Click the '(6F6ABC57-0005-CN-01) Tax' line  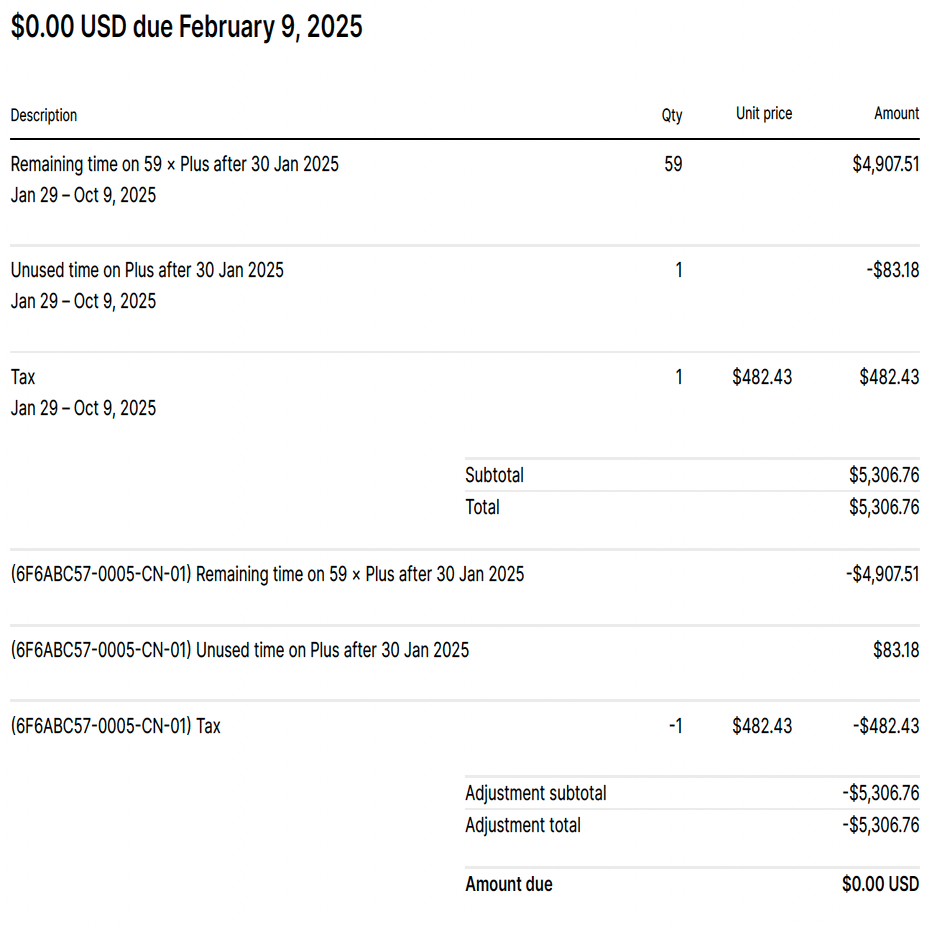116,726
